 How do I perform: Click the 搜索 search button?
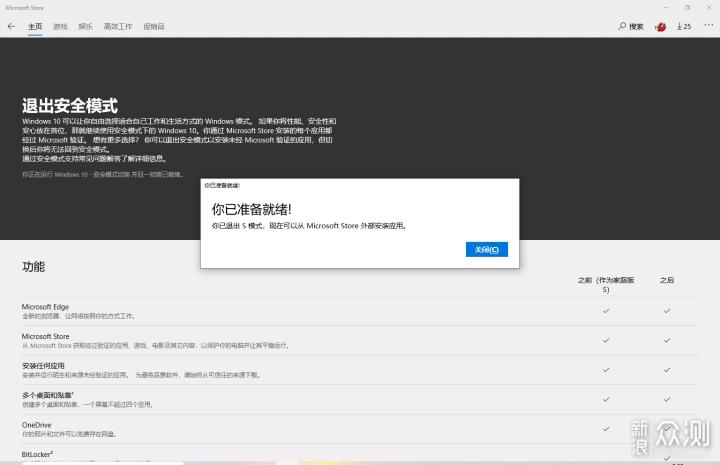tap(631, 26)
